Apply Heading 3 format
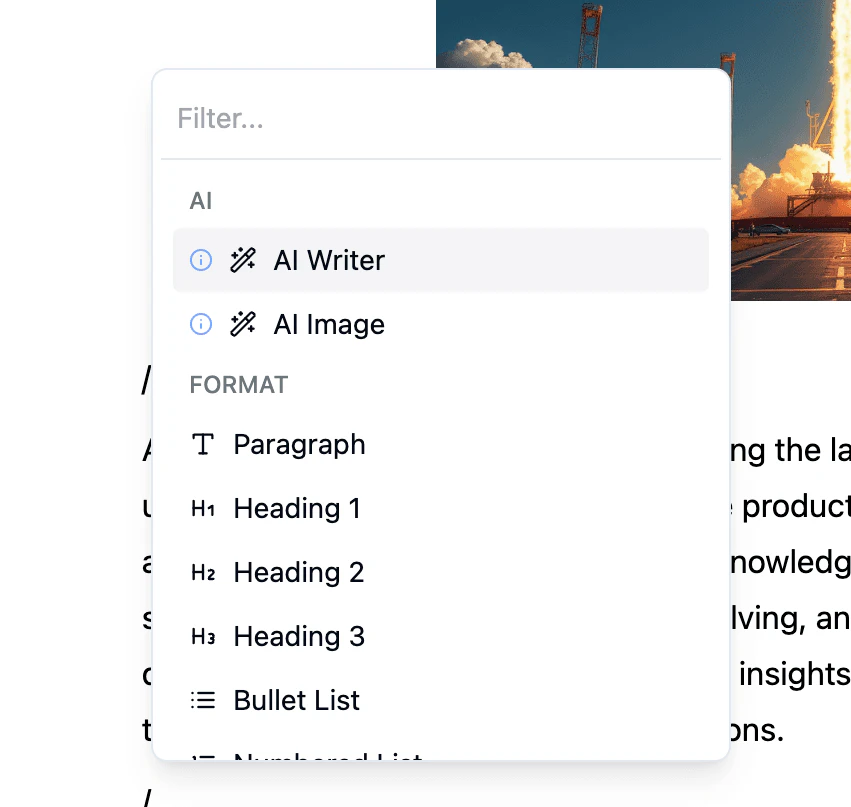 tap(298, 637)
